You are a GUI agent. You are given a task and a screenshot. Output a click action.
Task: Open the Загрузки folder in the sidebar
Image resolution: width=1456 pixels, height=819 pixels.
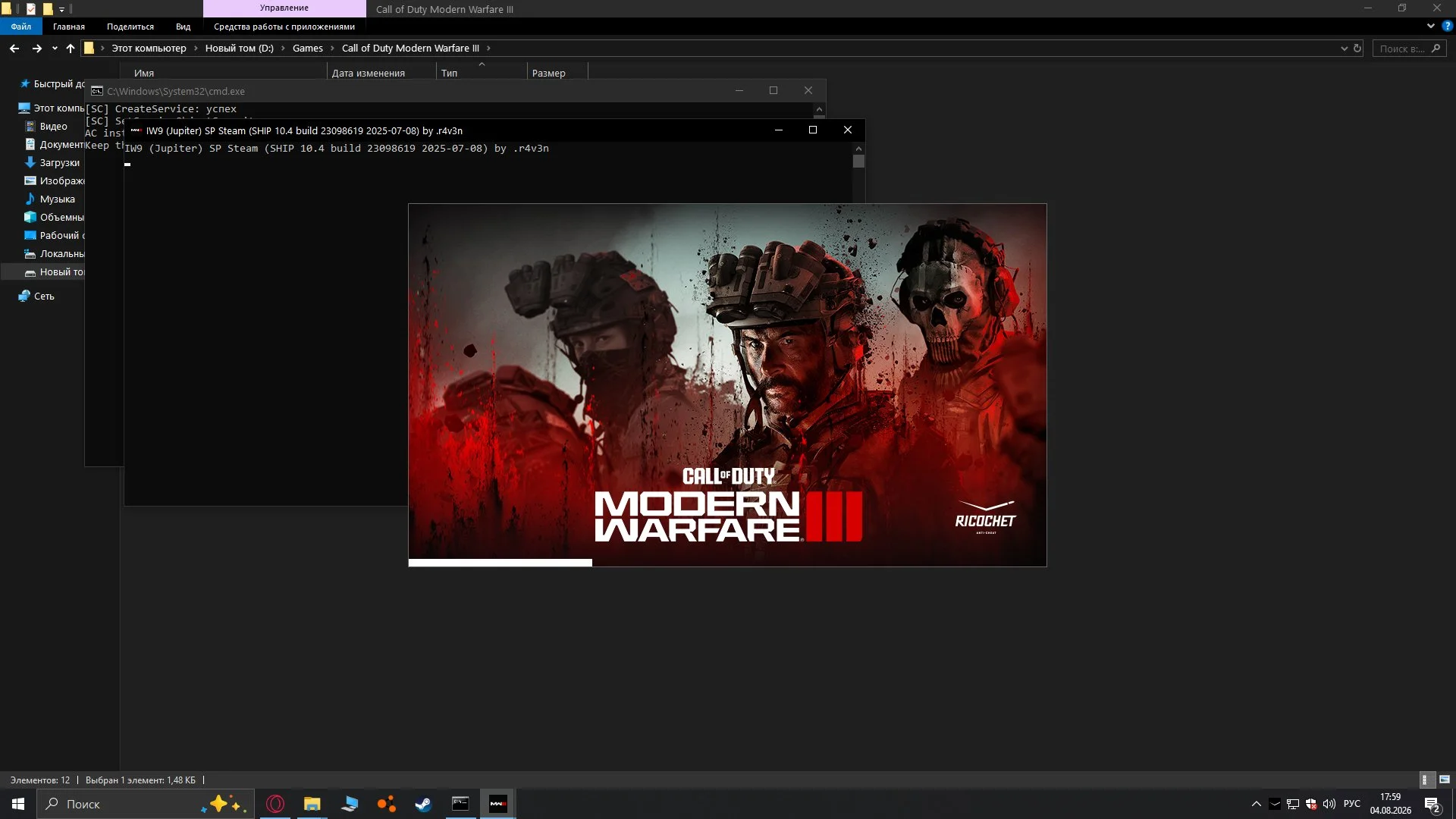(52, 162)
